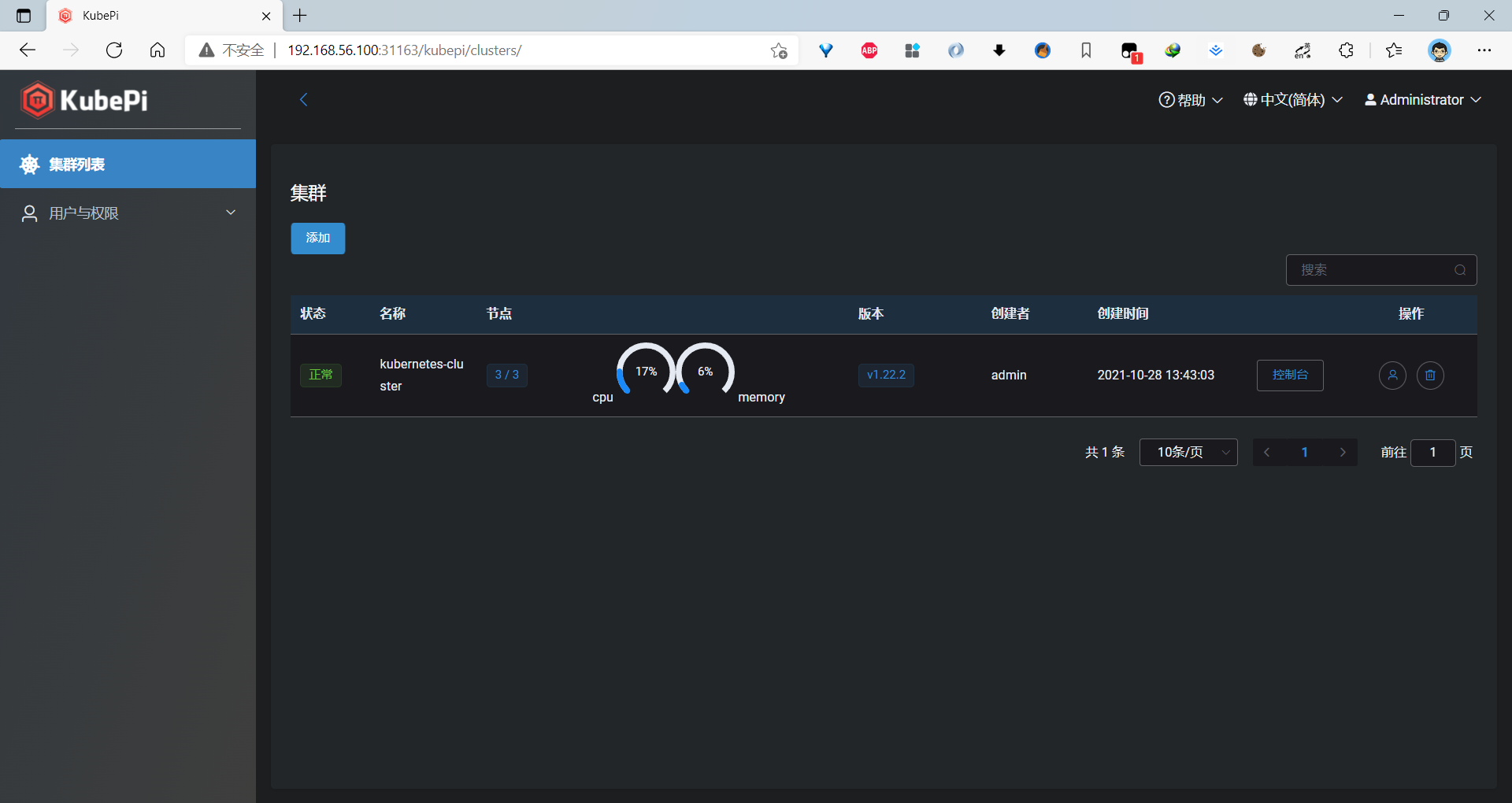Reload the page
1512x803 pixels.
114,50
